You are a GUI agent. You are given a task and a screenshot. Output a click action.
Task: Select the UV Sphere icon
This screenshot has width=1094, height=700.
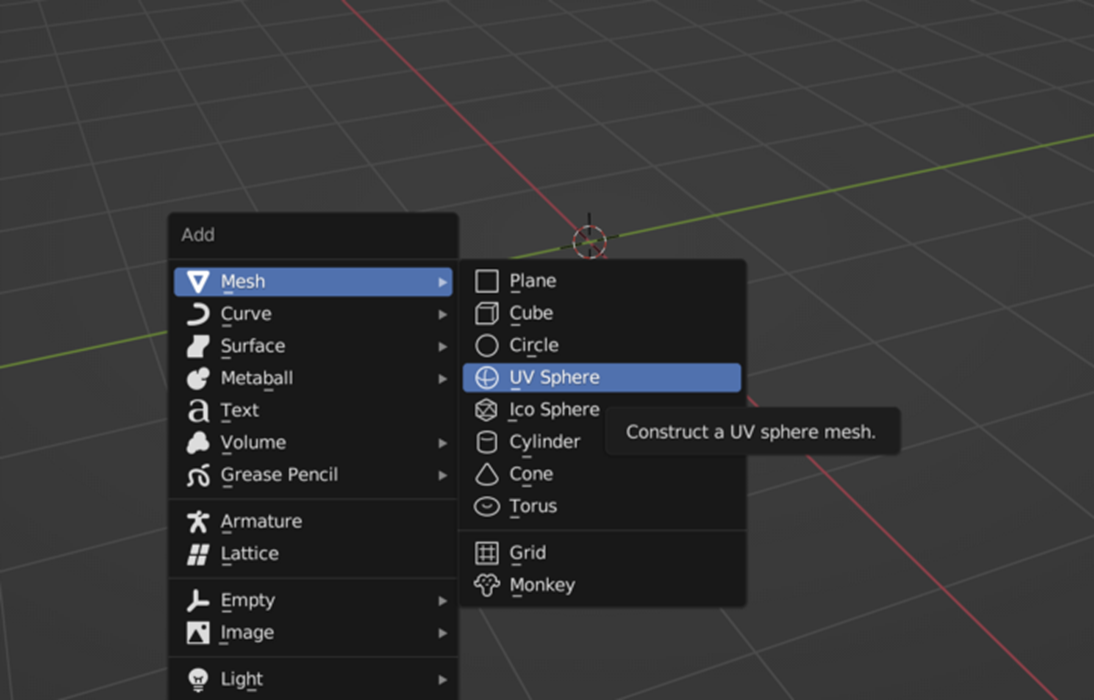click(x=486, y=378)
